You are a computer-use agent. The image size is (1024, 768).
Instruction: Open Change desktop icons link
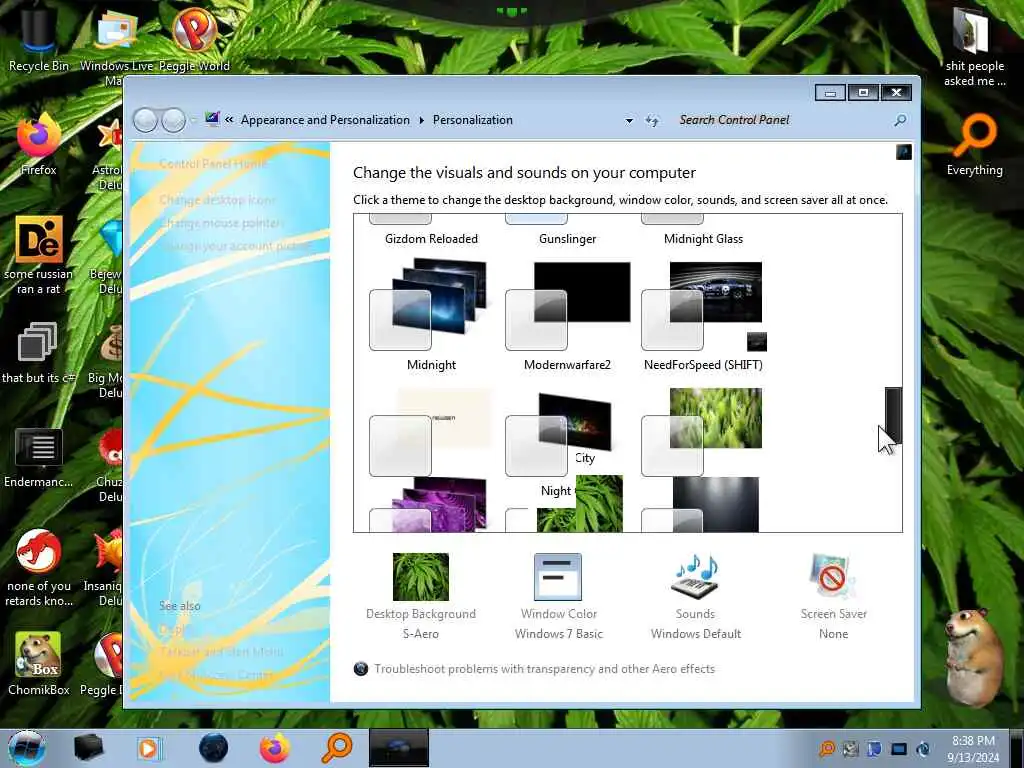217,200
